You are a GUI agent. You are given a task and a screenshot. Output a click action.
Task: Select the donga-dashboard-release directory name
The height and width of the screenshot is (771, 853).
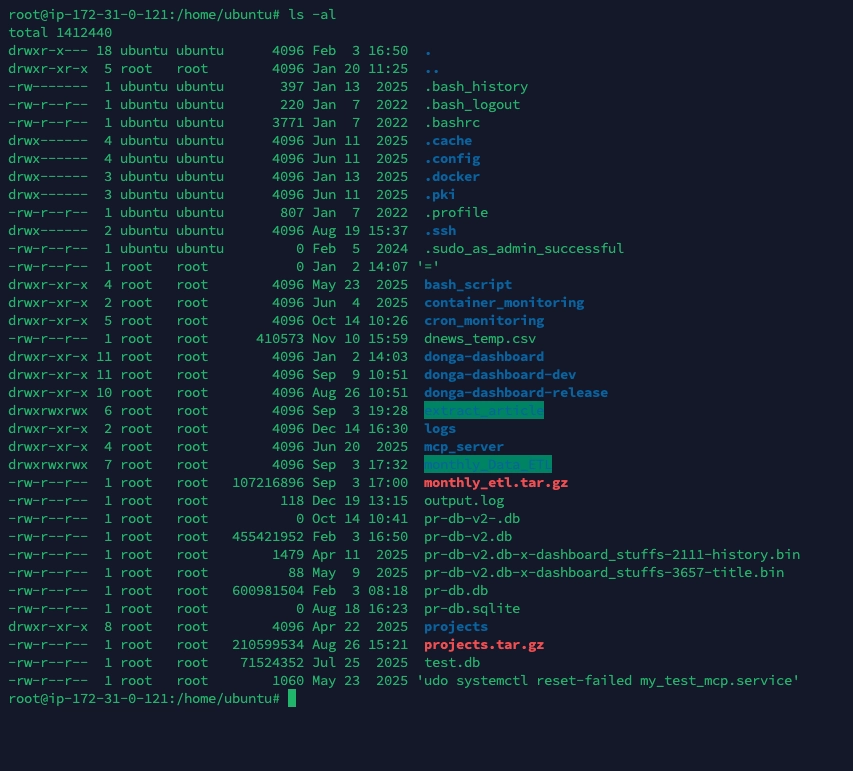tap(516, 392)
